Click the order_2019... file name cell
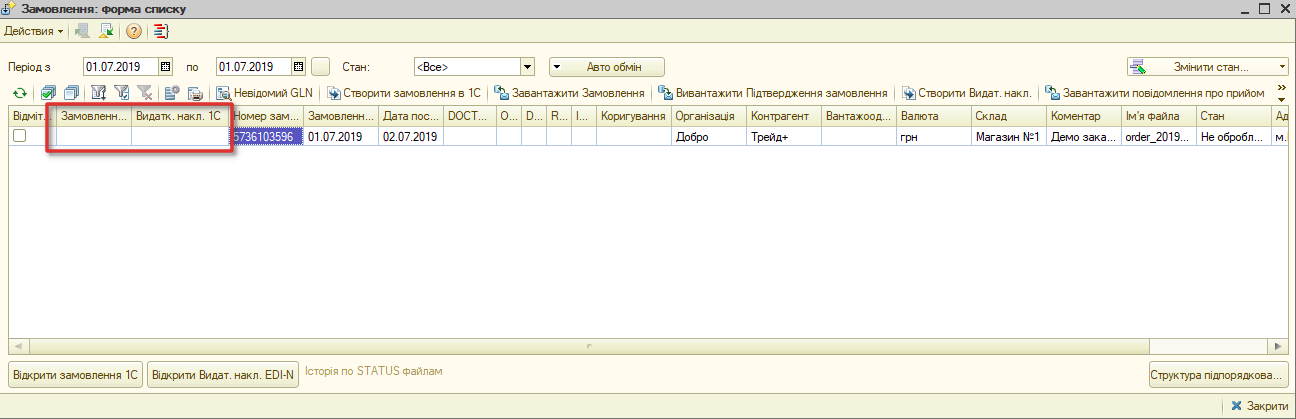Viewport: 1296px width, 419px height. 1159,137
